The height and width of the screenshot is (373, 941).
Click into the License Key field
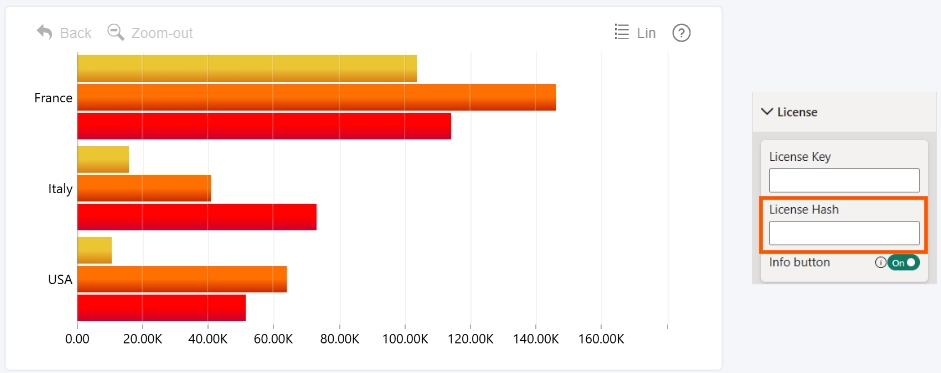tap(844, 181)
